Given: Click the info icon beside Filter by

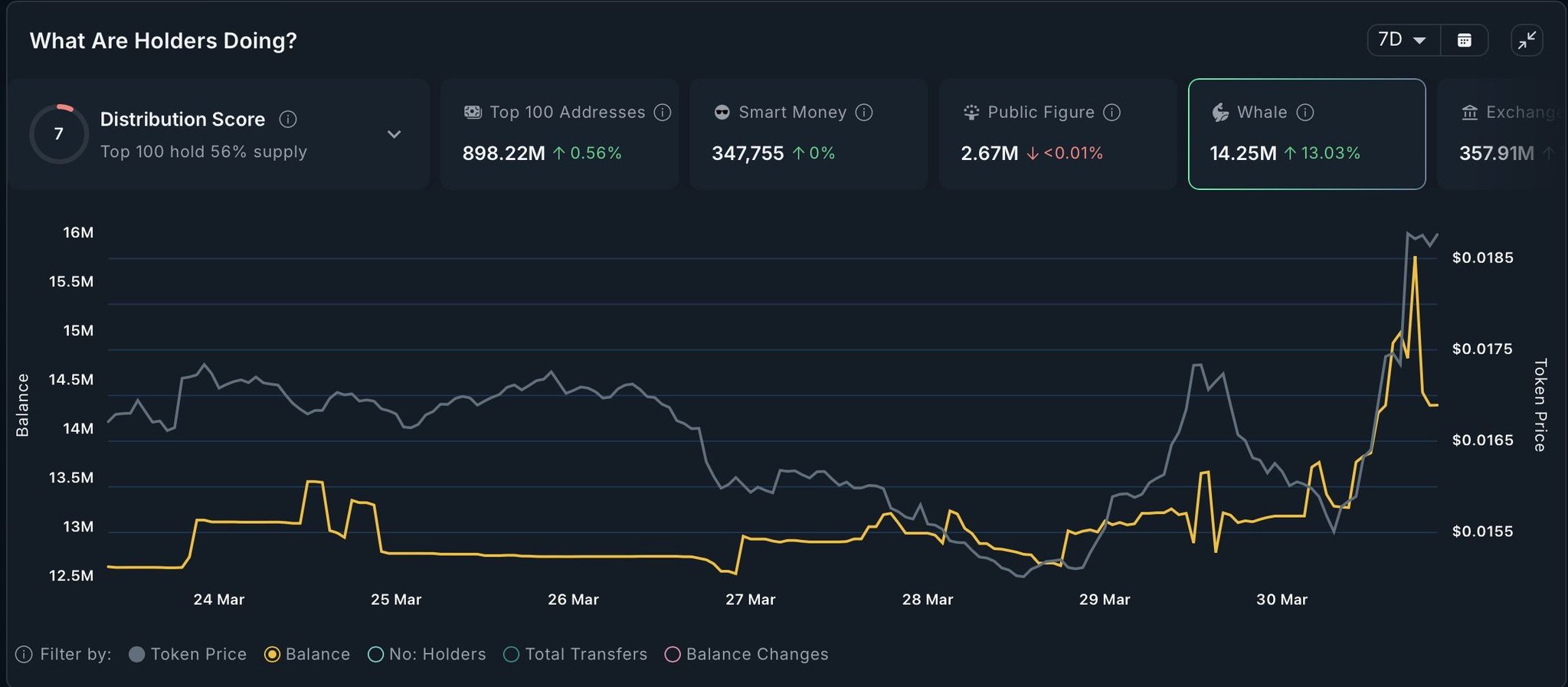Looking at the screenshot, I should 24,654.
